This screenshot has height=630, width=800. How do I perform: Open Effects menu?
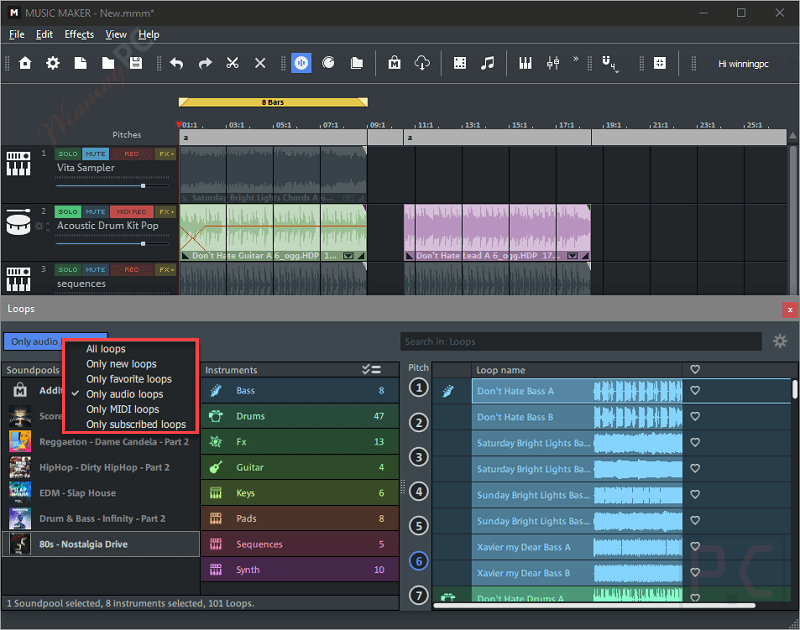[79, 35]
